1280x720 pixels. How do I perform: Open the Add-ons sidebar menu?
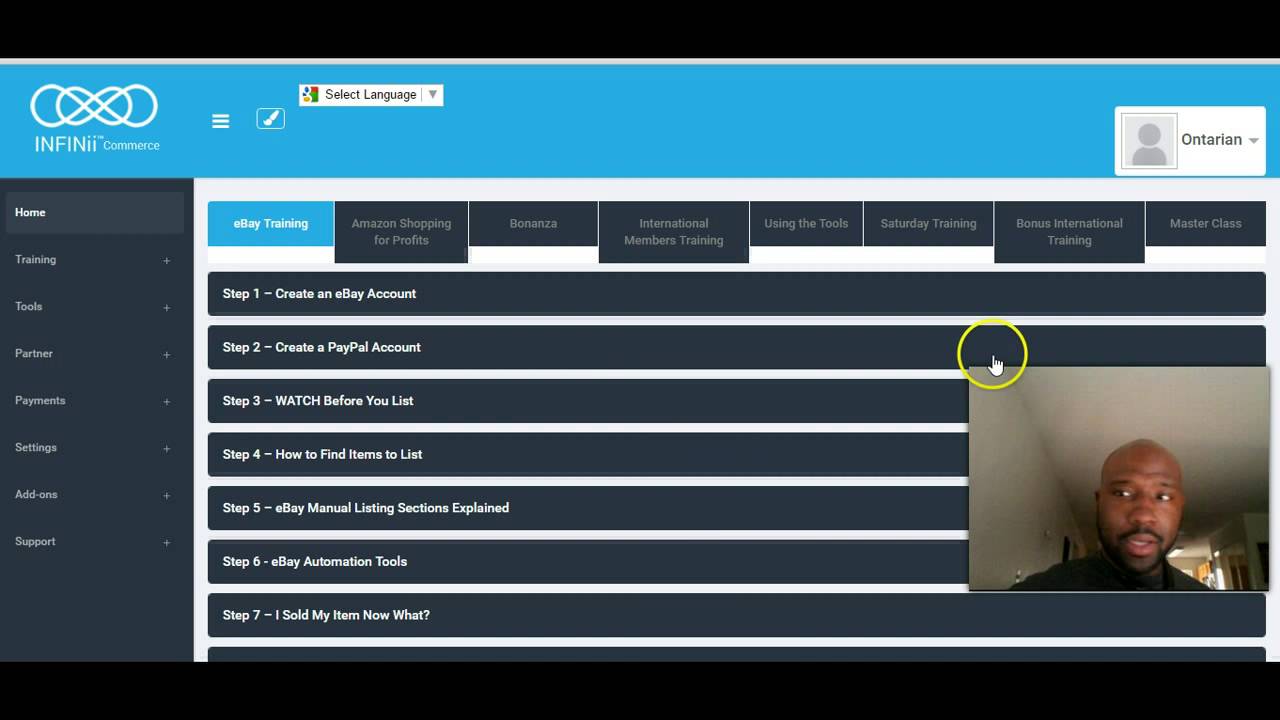36,494
